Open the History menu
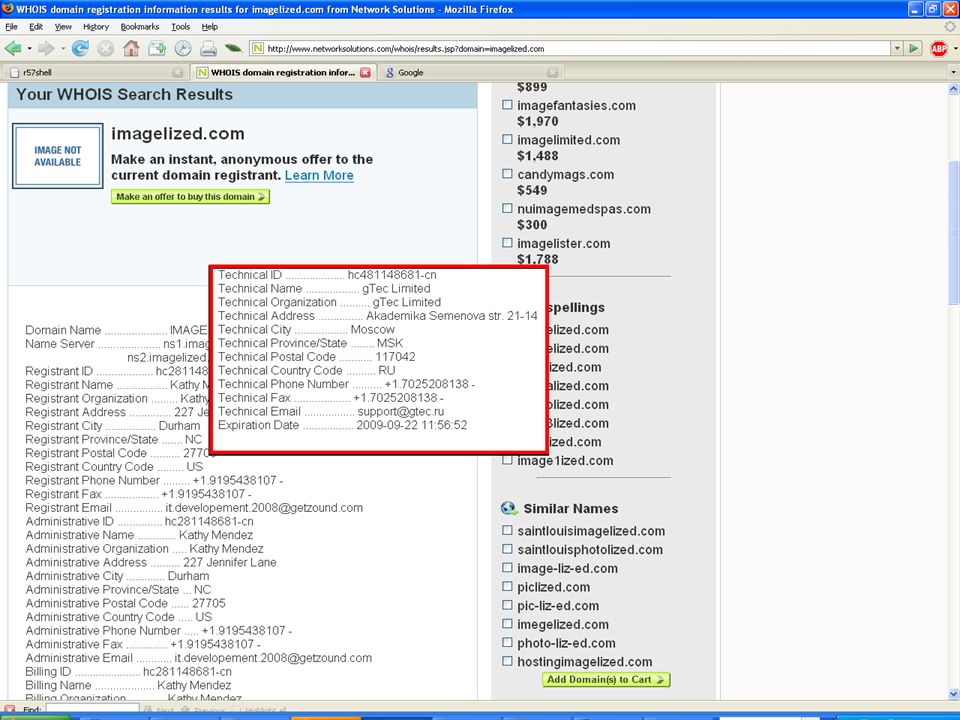The image size is (960, 720). tap(96, 26)
